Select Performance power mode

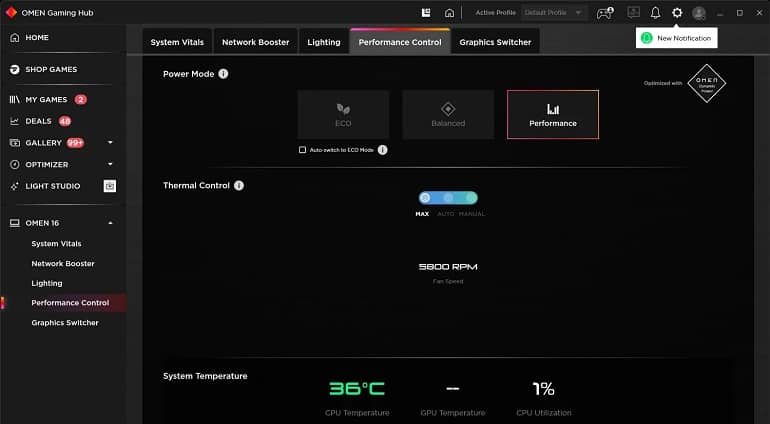(x=553, y=114)
